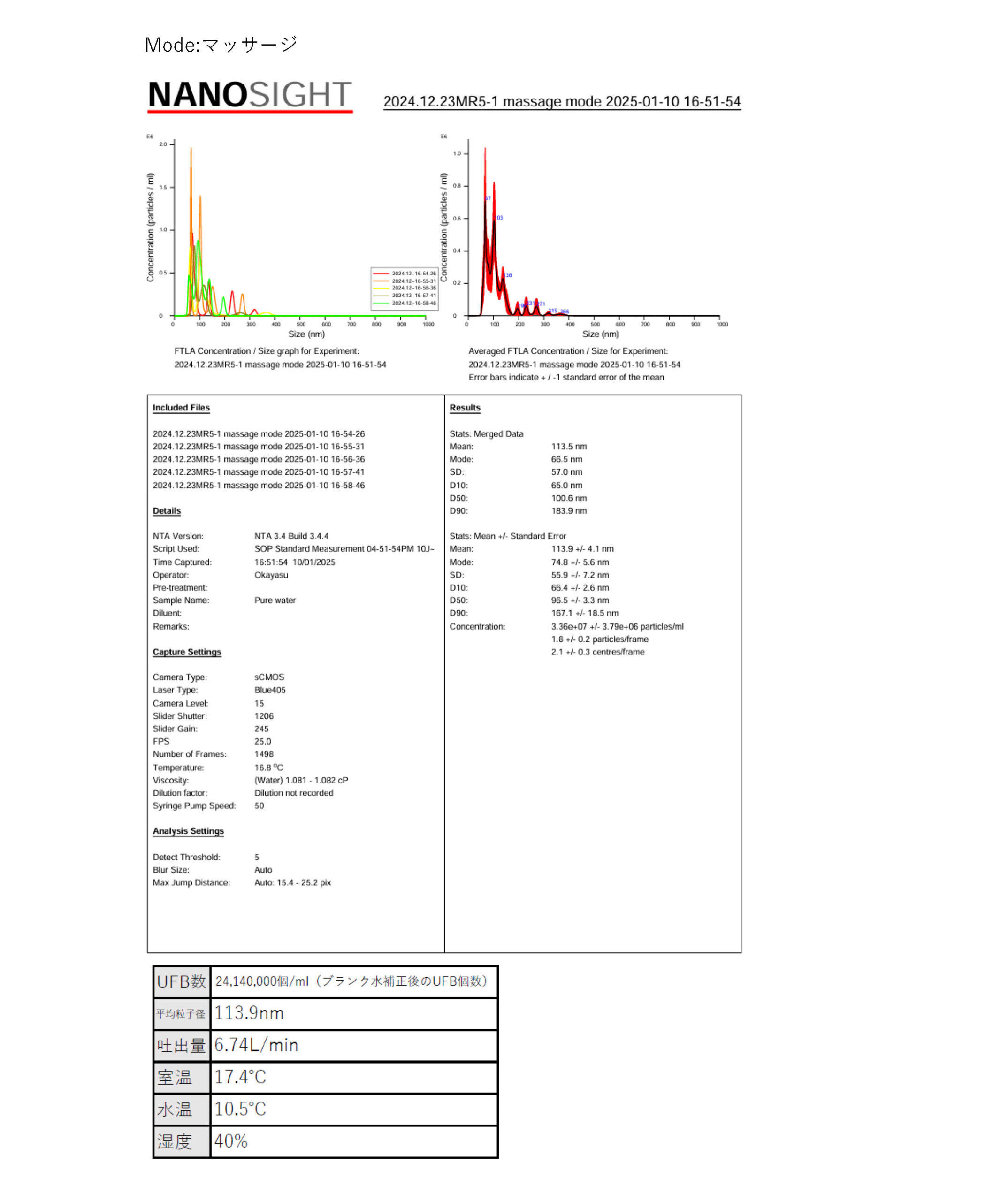
Task: Click merged D50 value '100.6 nm'
Action: (569, 498)
